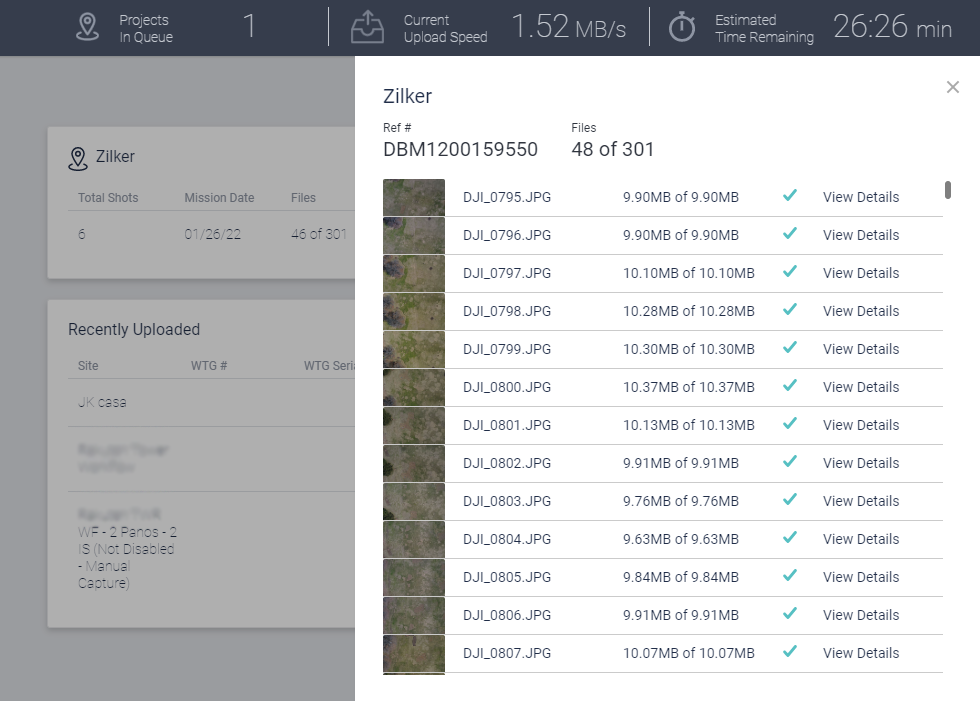Open the DJI_0797.JPG thumbnail

click(414, 274)
